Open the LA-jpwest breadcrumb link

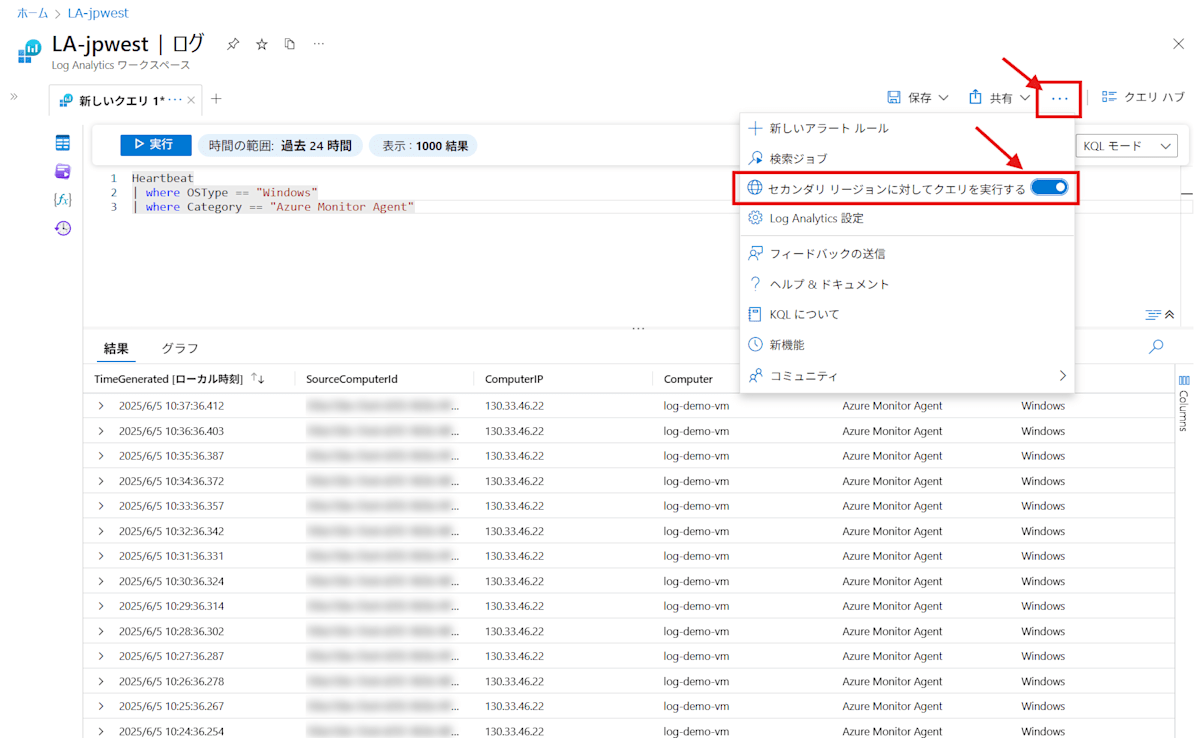[98, 13]
